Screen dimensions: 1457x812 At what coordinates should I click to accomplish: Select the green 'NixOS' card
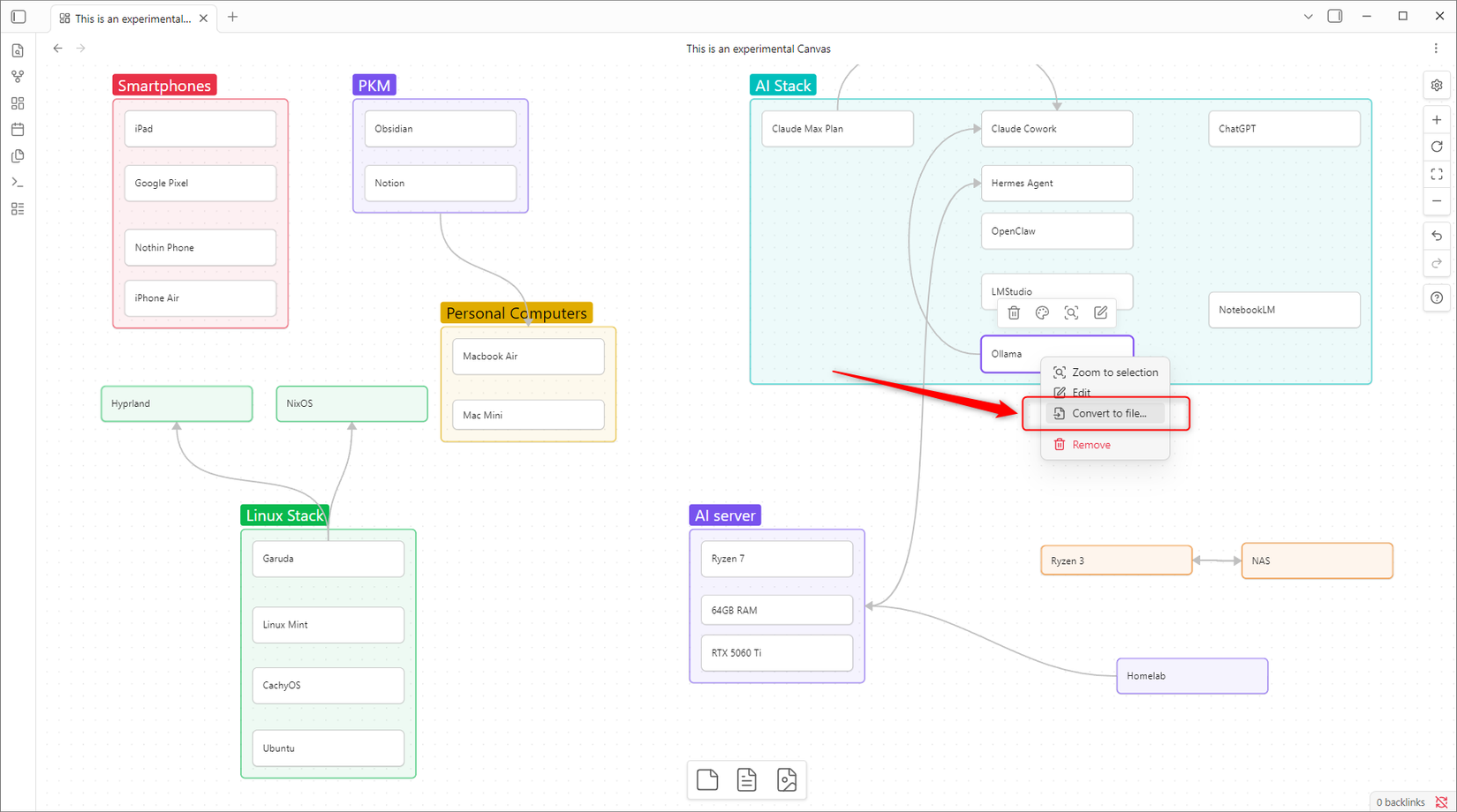tap(352, 403)
